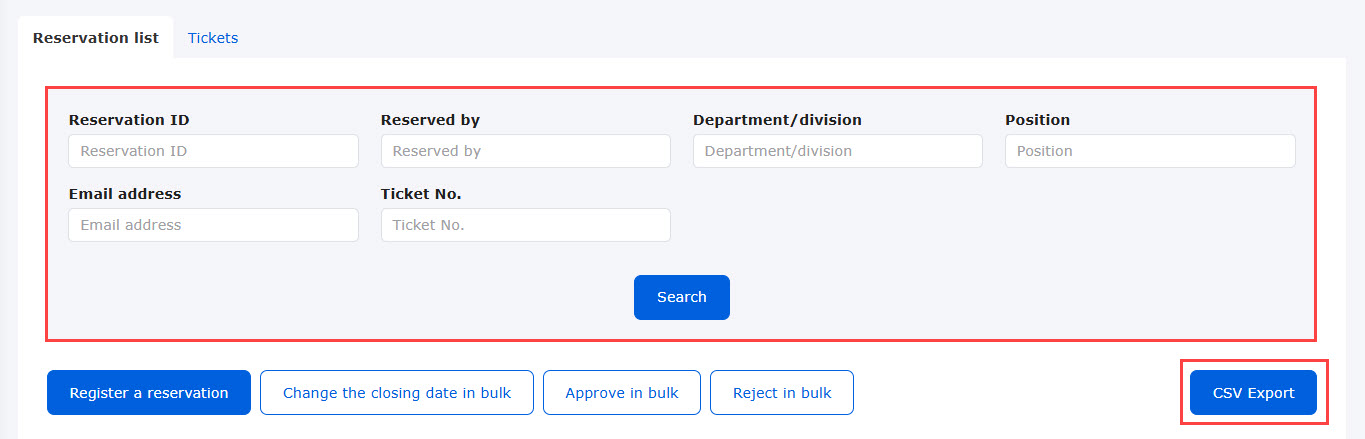The height and width of the screenshot is (439, 1365).
Task: Run the Search button
Action: [682, 297]
